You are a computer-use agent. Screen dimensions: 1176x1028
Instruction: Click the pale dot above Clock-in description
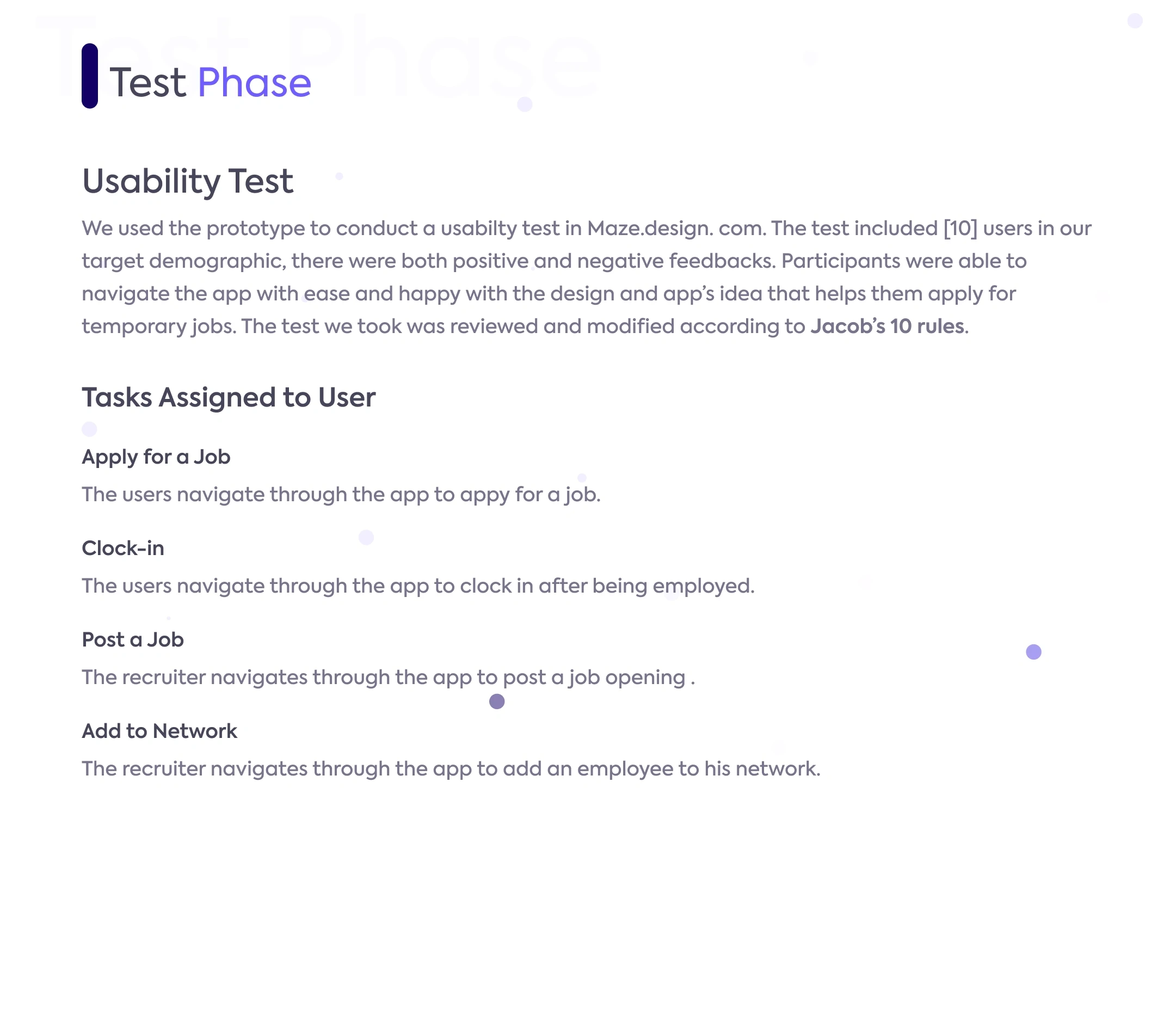tap(366, 537)
